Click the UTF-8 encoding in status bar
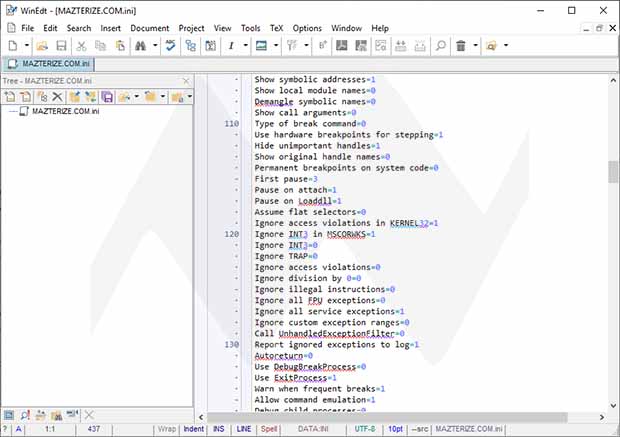The width and height of the screenshot is (620, 437). tap(365, 429)
